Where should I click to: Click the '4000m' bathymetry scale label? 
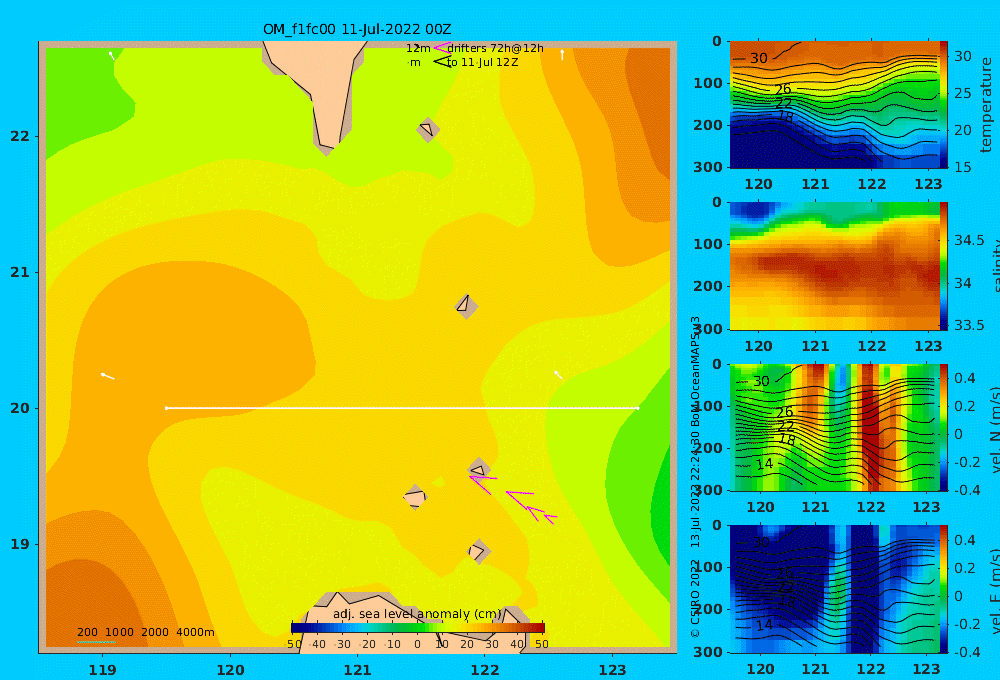195,632
